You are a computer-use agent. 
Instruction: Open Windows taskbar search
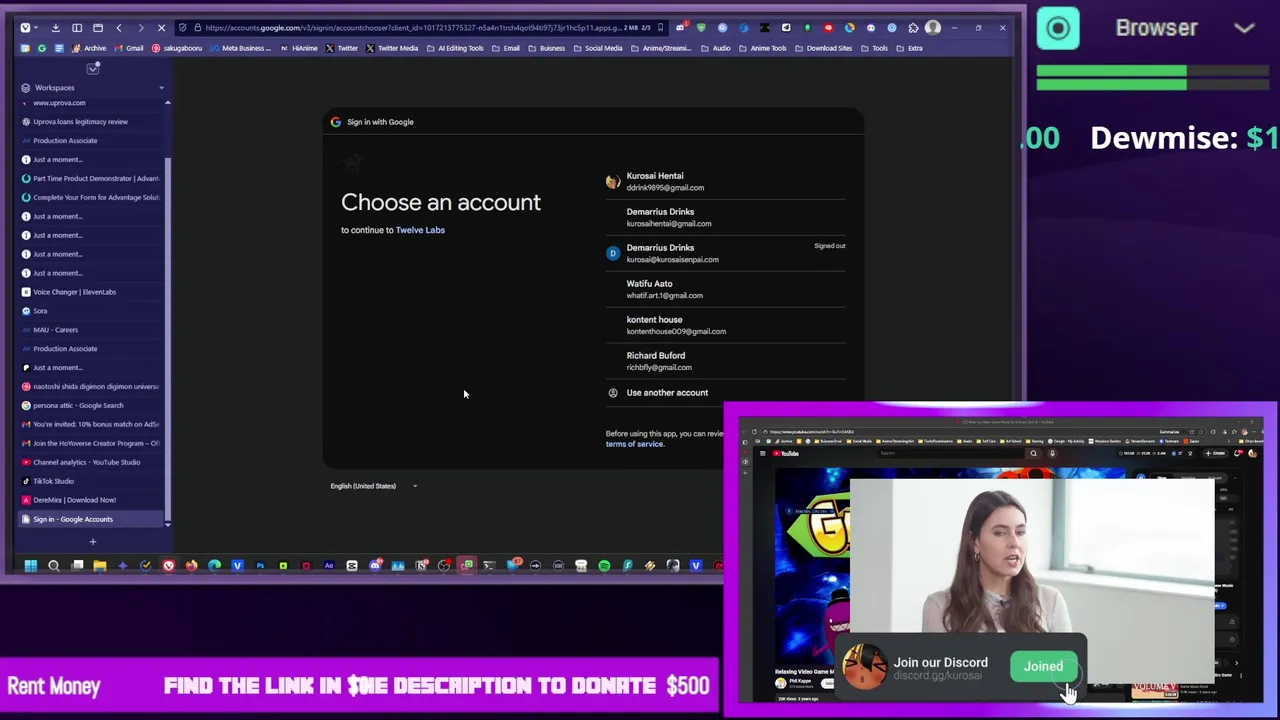54,566
